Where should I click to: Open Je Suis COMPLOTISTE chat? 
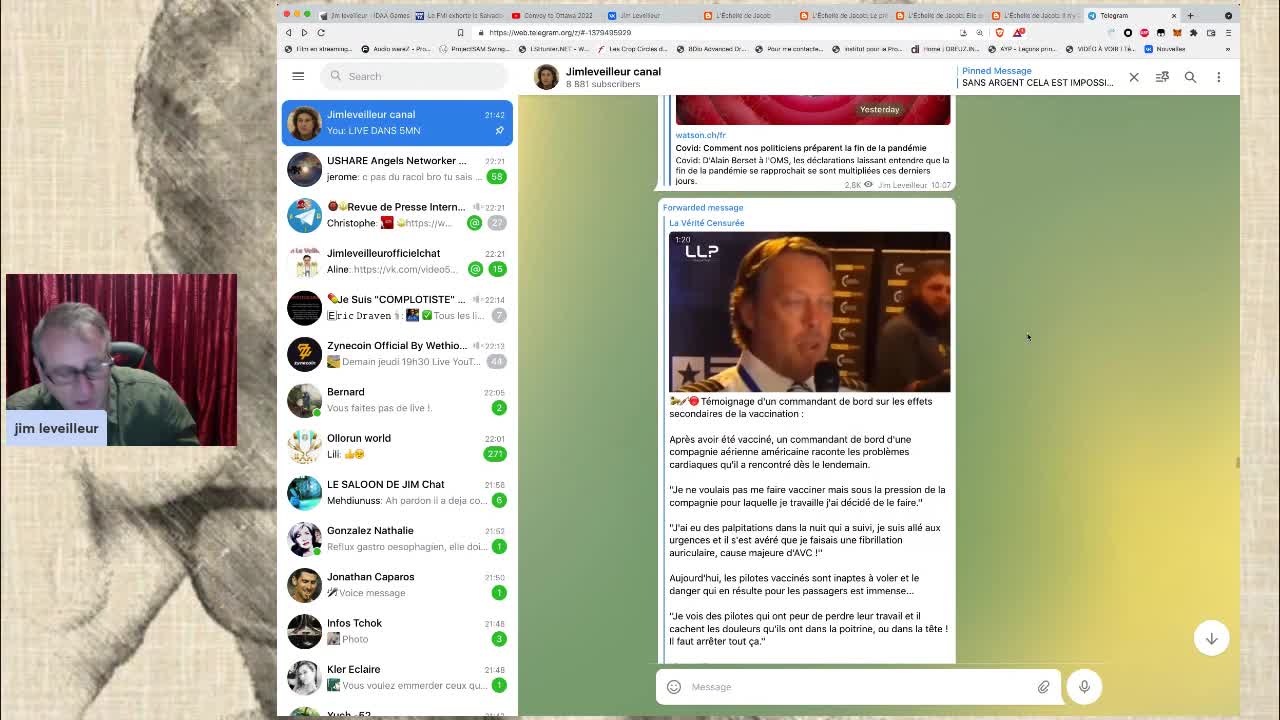click(x=397, y=307)
